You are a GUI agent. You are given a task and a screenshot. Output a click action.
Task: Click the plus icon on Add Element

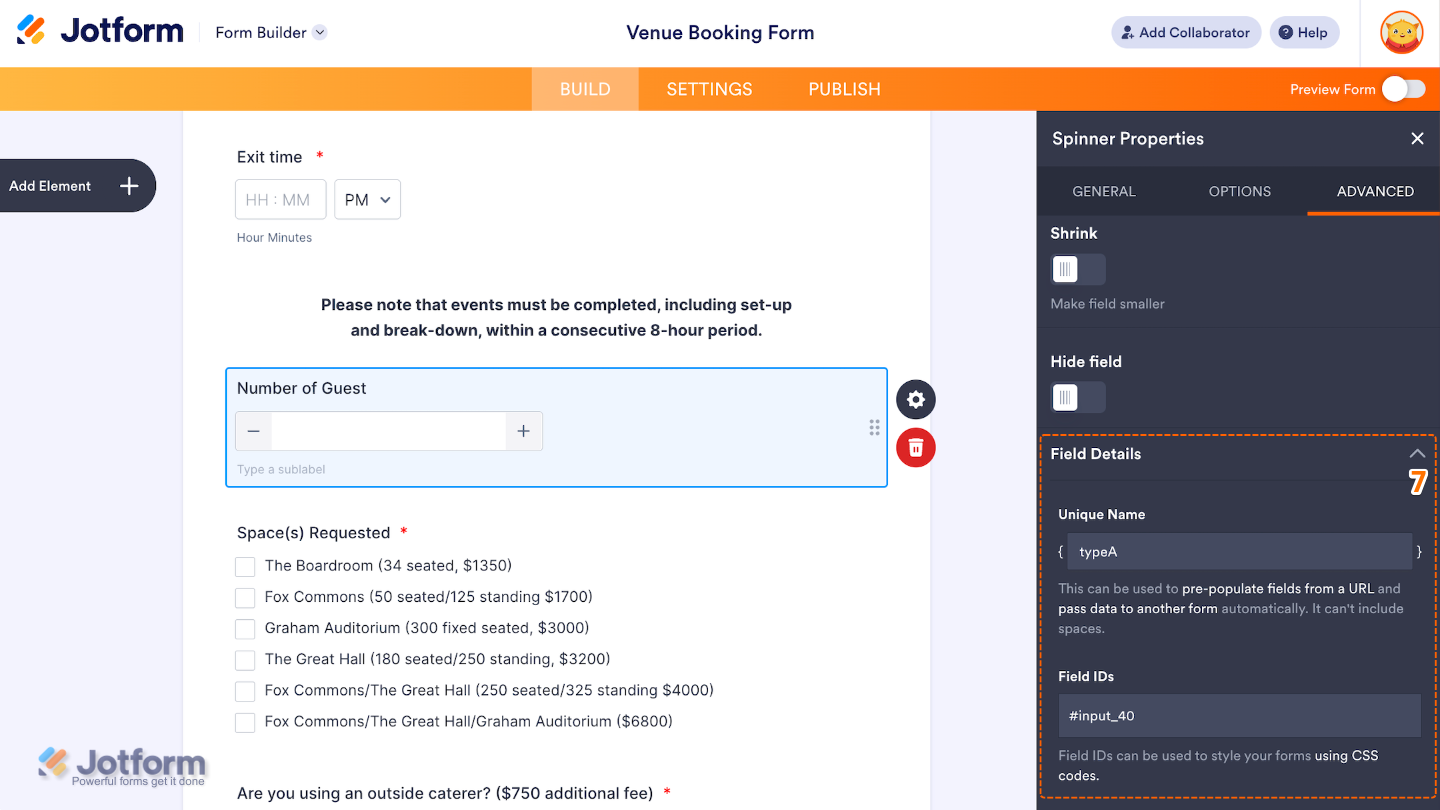[129, 186]
